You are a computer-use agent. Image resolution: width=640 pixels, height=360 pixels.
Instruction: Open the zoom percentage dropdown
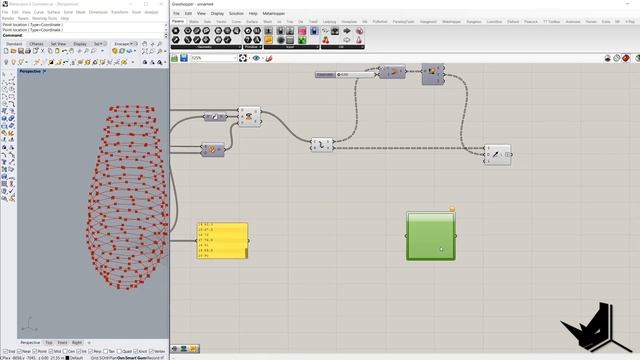(x=213, y=58)
